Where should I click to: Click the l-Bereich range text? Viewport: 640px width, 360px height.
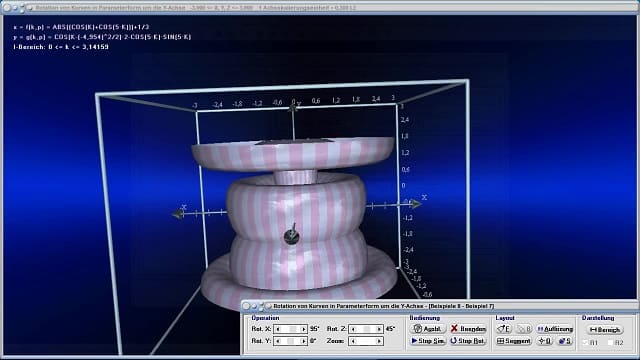point(61,47)
